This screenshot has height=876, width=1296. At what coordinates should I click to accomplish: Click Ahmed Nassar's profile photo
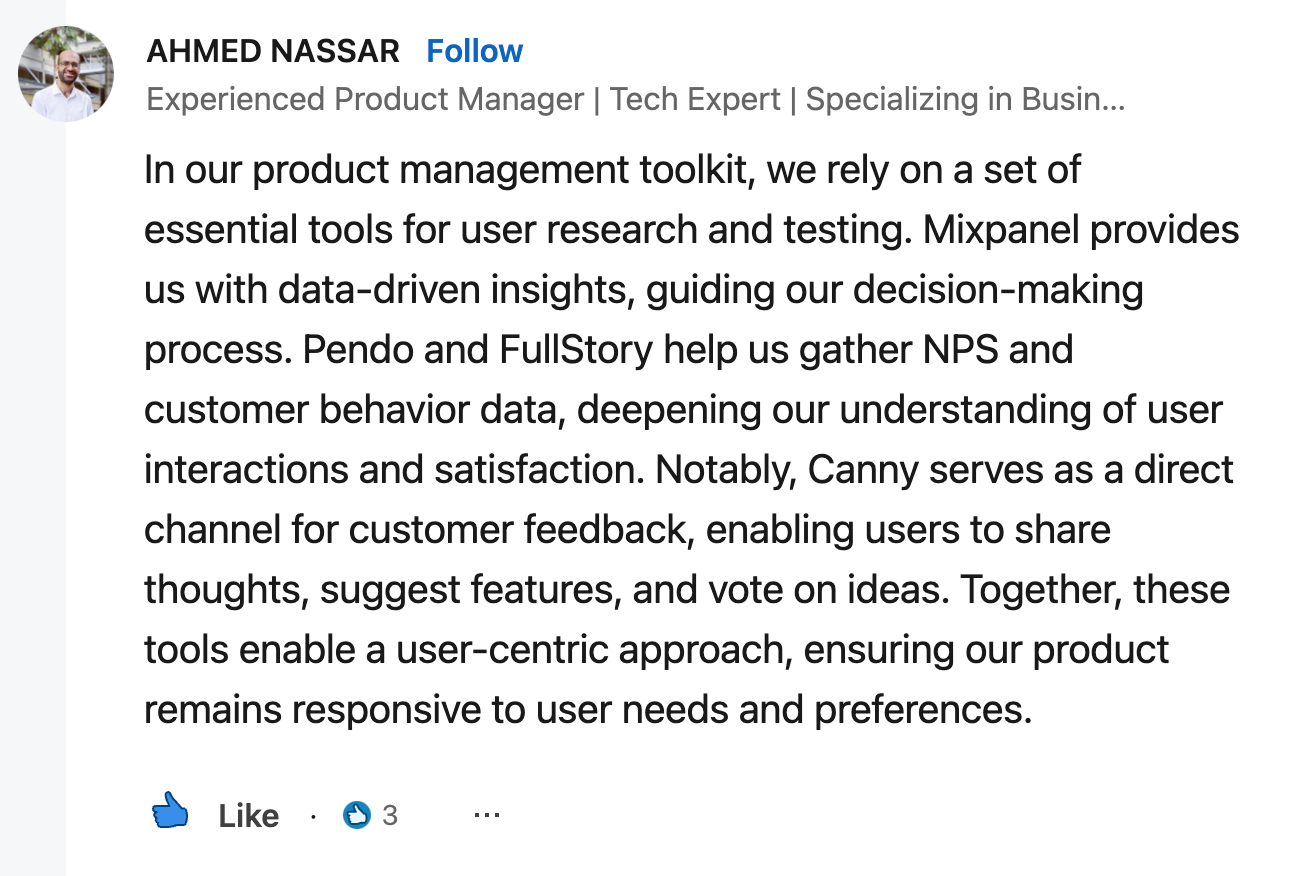tap(66, 74)
